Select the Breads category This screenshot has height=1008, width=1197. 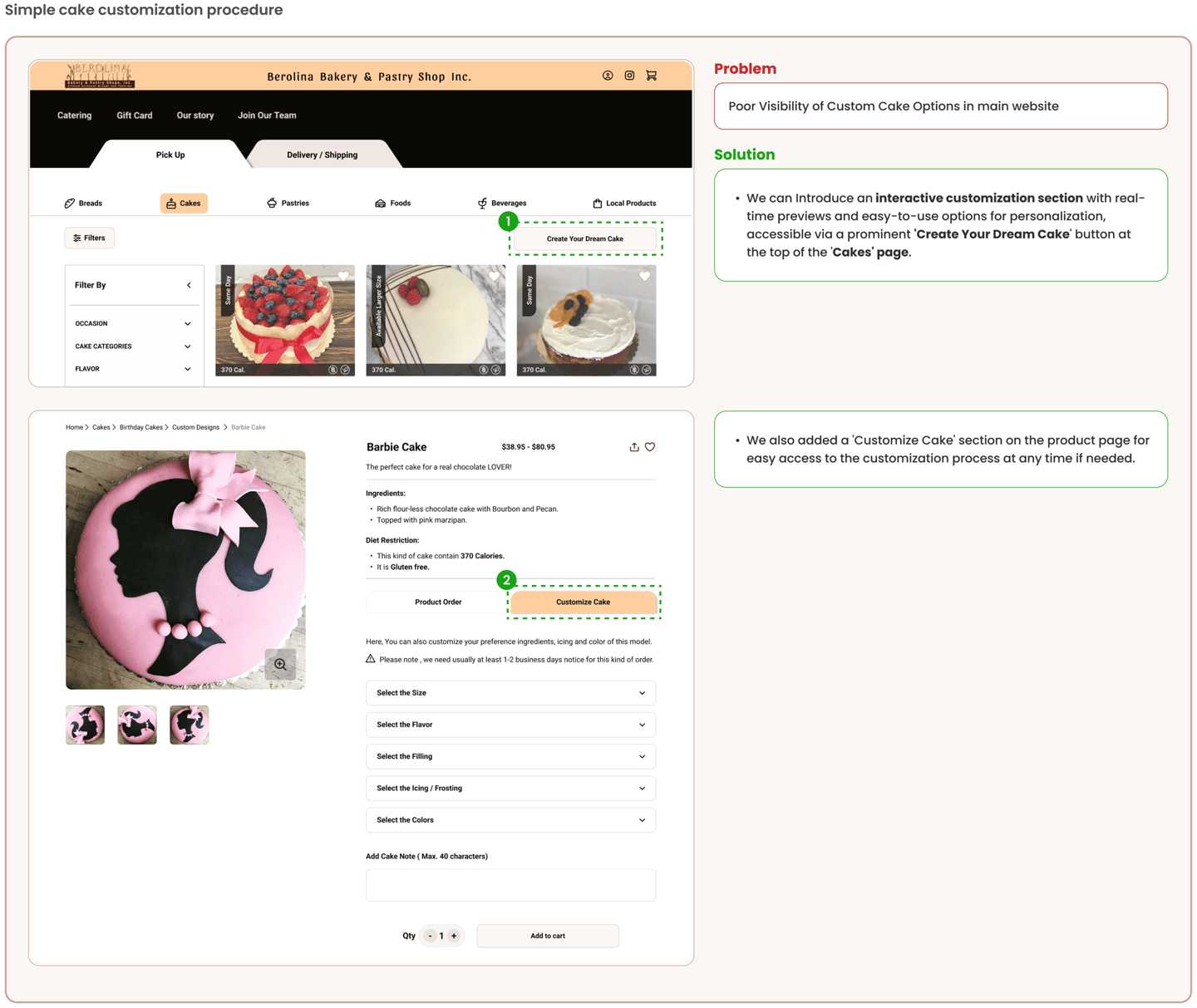click(83, 203)
